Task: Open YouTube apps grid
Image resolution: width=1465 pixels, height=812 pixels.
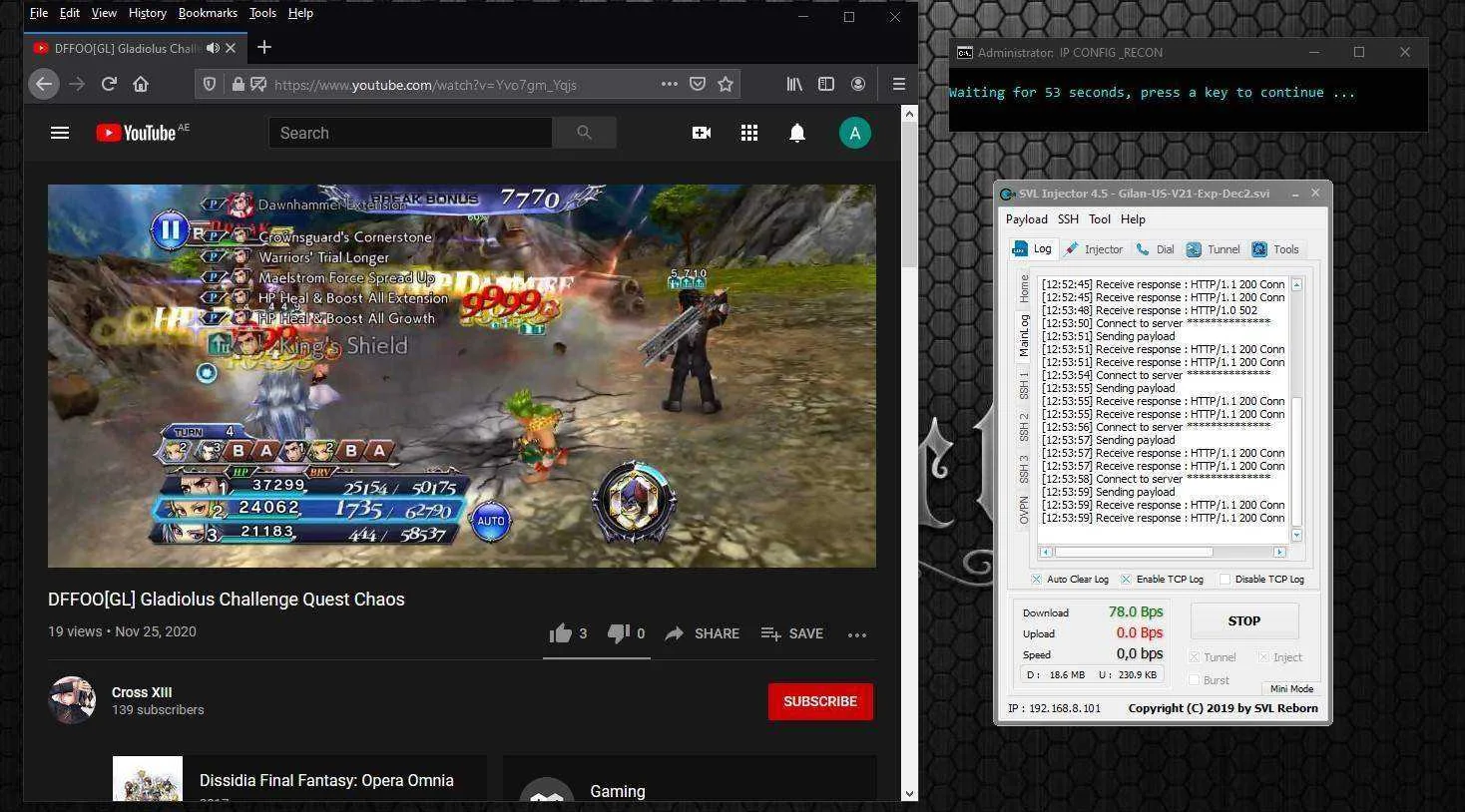Action: tap(749, 133)
